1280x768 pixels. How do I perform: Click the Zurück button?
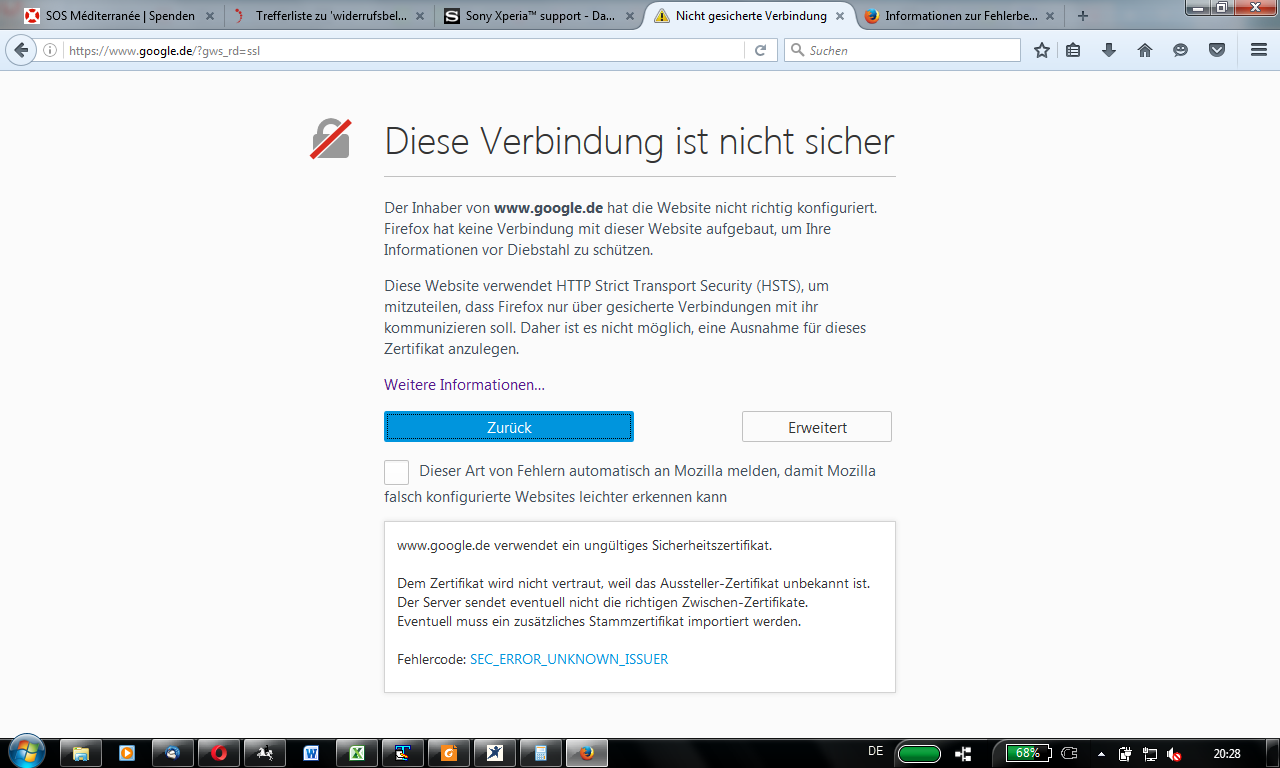coord(509,427)
